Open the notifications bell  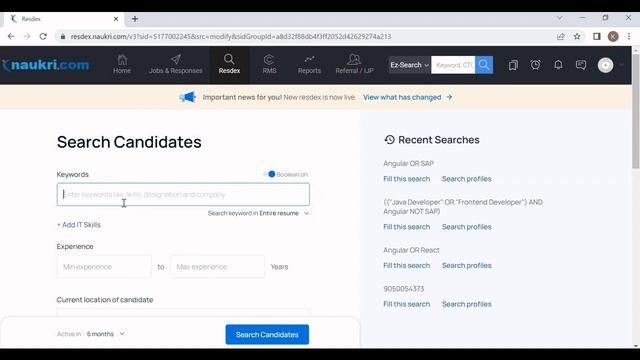pyautogui.click(x=558, y=65)
